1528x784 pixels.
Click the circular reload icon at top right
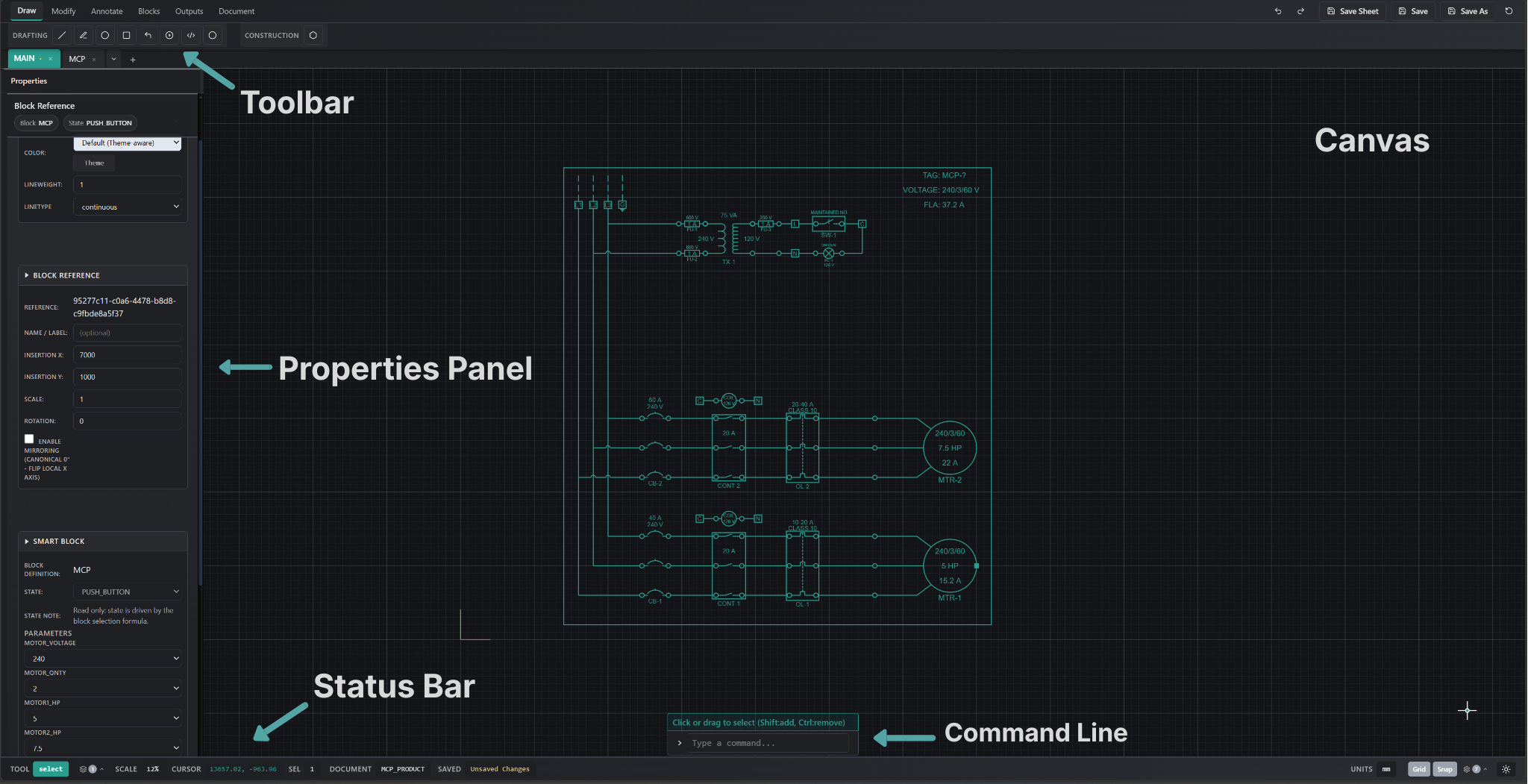[x=1509, y=11]
